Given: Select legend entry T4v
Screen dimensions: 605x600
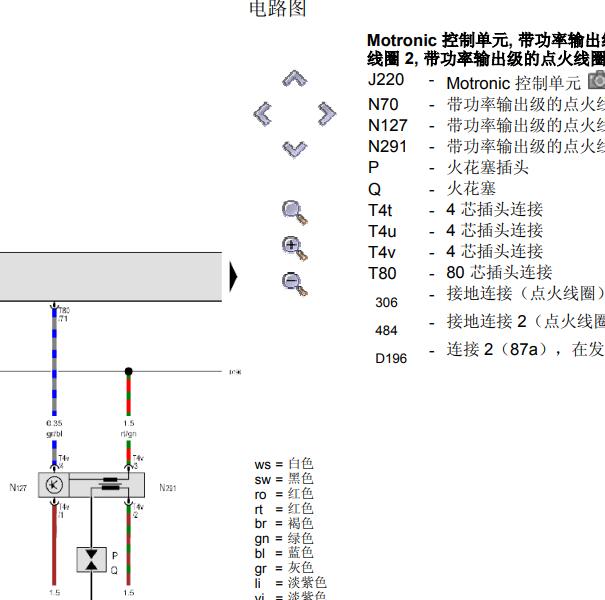Looking at the screenshot, I should 382,252.
